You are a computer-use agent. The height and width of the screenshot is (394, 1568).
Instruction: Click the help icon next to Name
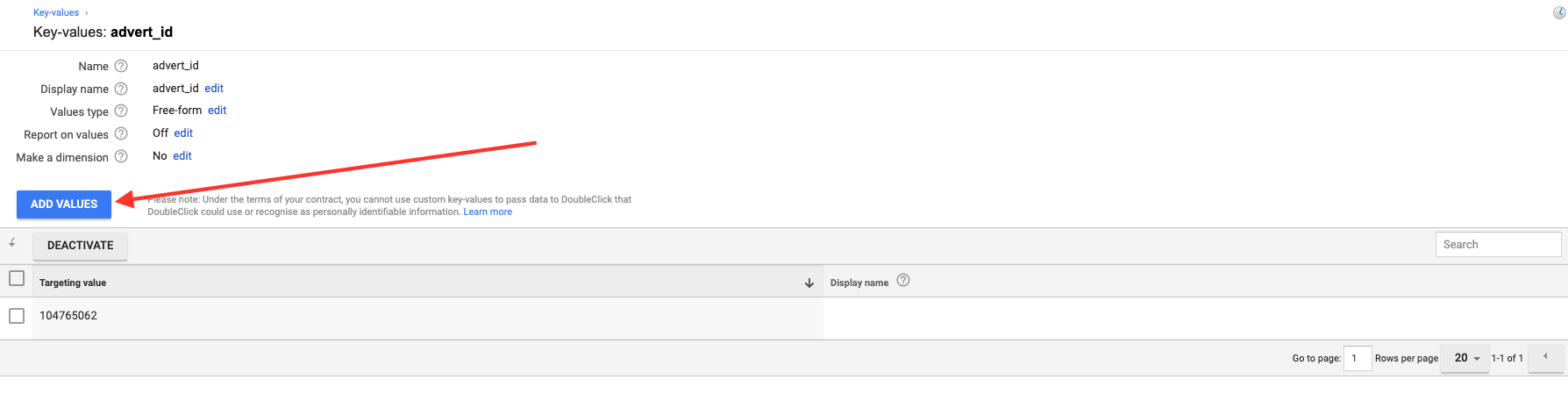[x=121, y=66]
